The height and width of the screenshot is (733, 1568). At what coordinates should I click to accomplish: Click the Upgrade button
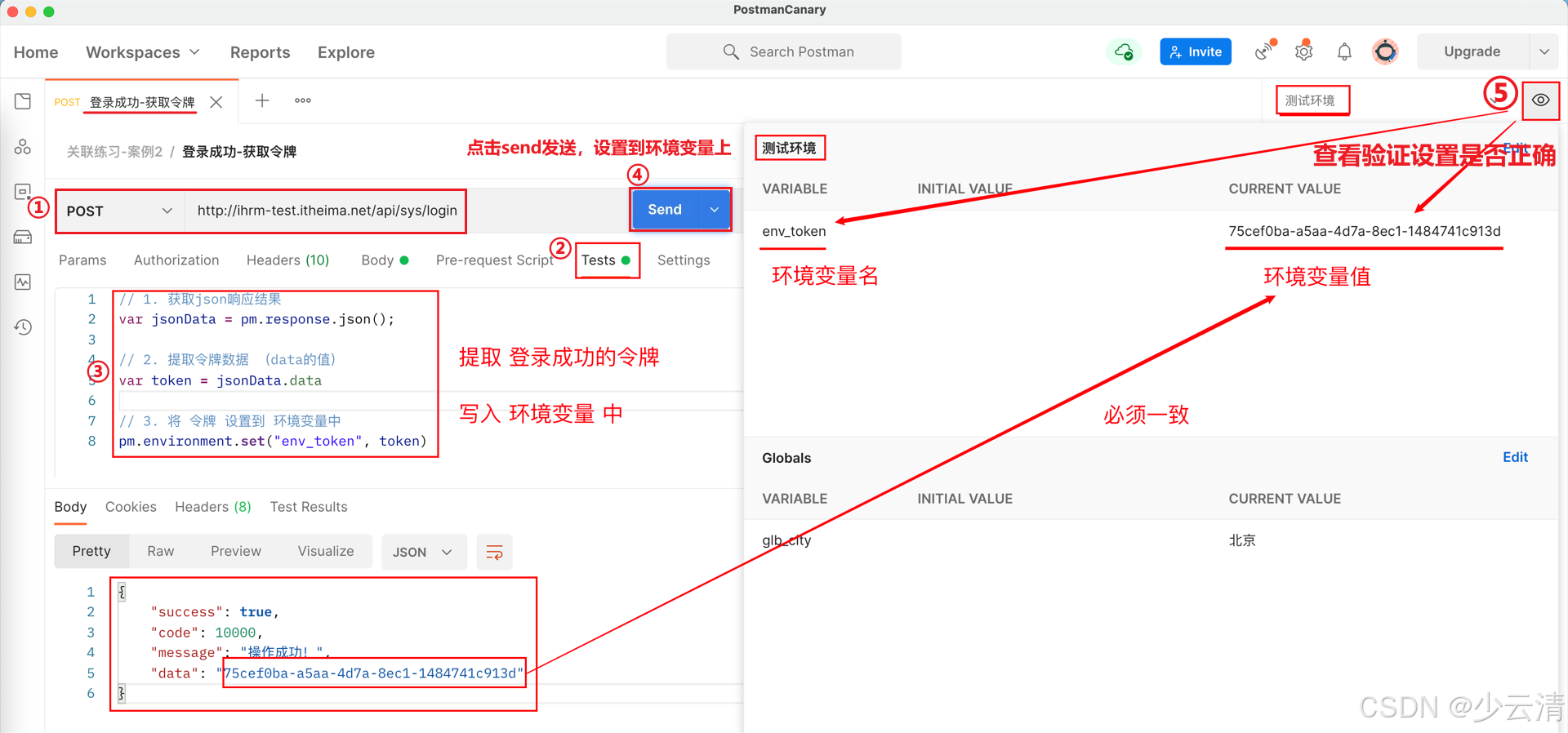pyautogui.click(x=1472, y=51)
